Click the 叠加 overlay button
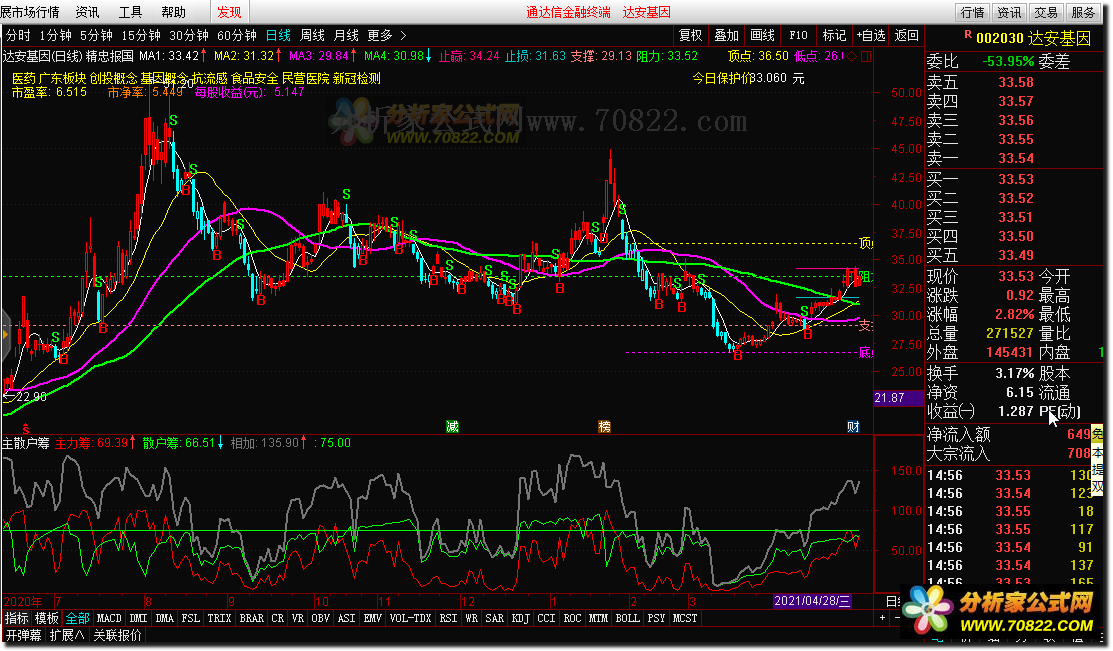 click(x=726, y=35)
